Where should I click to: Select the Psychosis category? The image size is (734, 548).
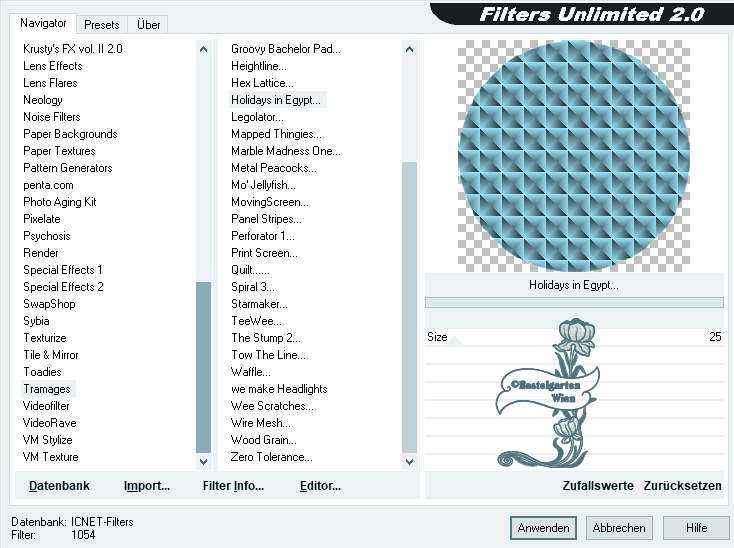click(x=47, y=236)
